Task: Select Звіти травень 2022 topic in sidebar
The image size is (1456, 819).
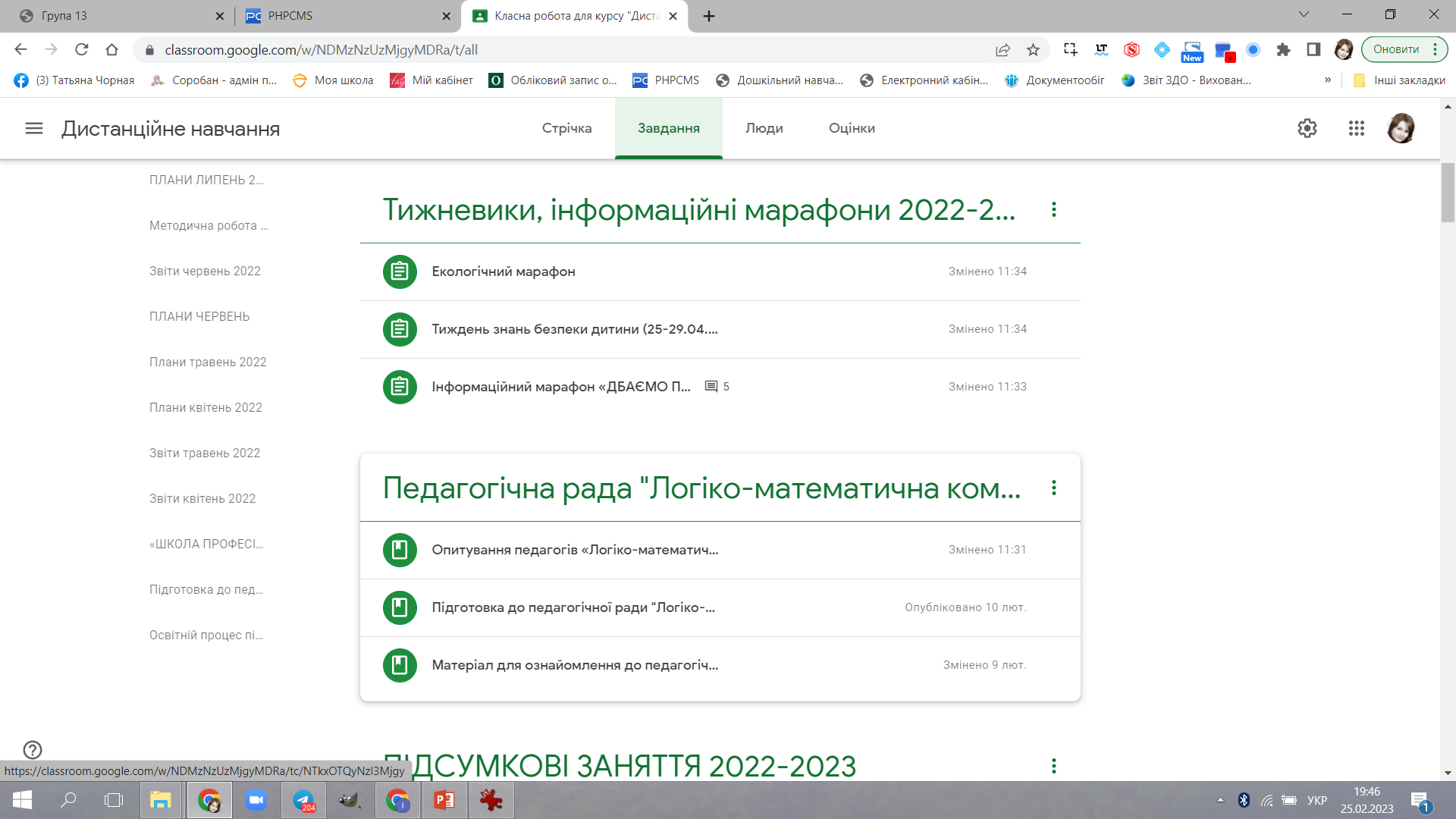Action: (x=205, y=453)
